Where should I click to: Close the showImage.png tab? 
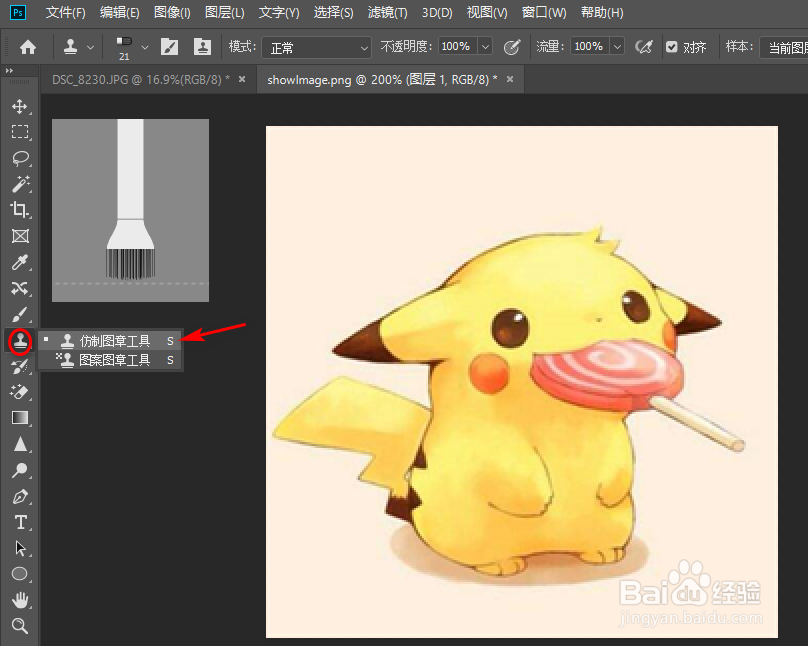click(x=510, y=79)
